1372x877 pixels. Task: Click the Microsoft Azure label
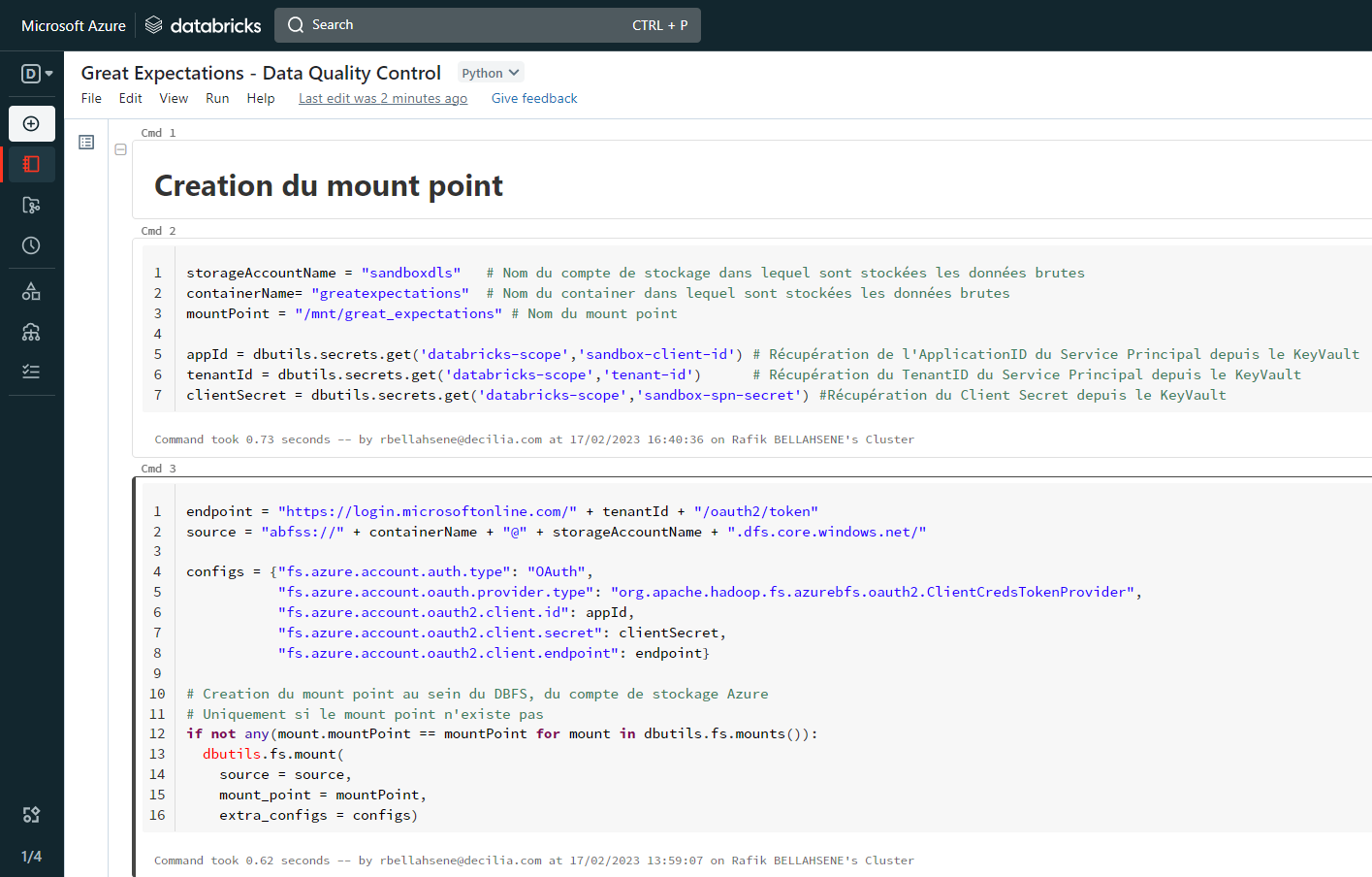pyautogui.click(x=74, y=26)
